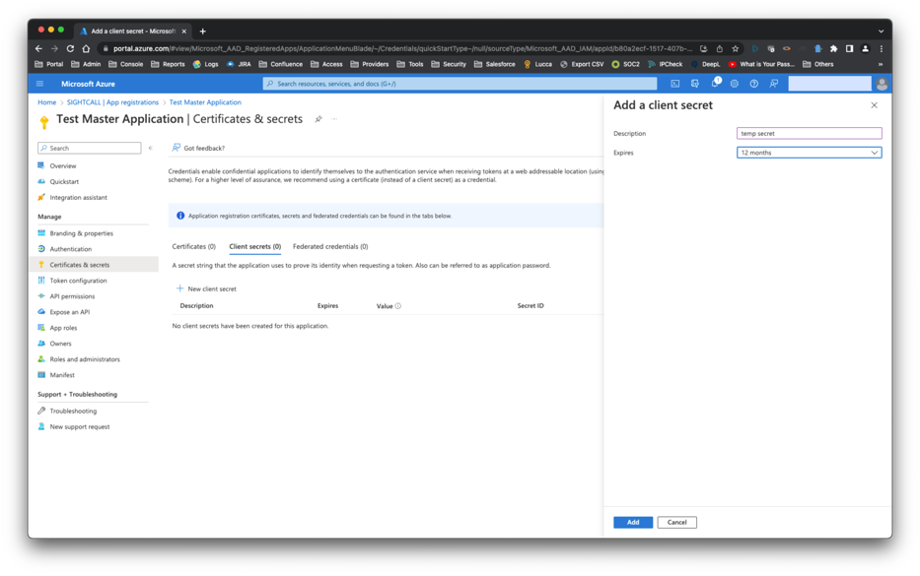
Task: Open the Chrome extensions puzzle icon
Action: pos(833,49)
